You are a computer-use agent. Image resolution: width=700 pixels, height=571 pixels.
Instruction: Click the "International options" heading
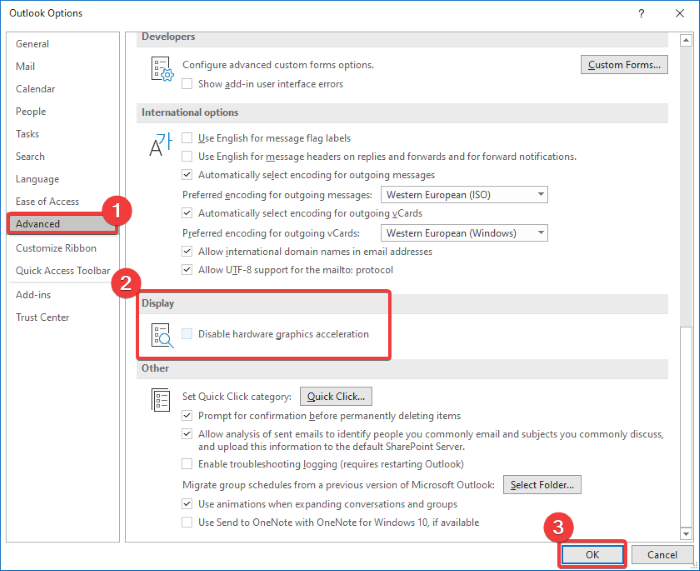(190, 113)
